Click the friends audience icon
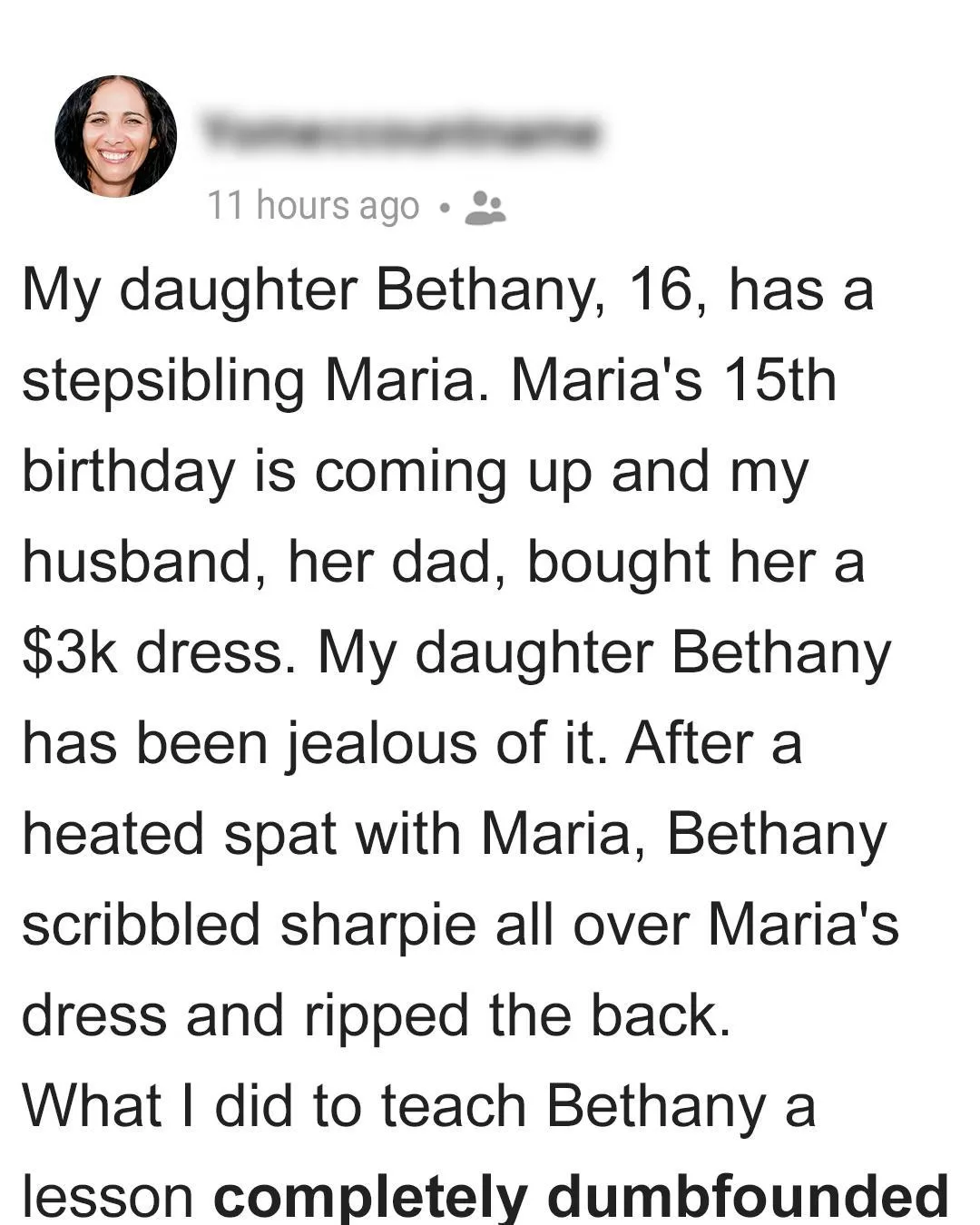980x1225 pixels. click(485, 207)
